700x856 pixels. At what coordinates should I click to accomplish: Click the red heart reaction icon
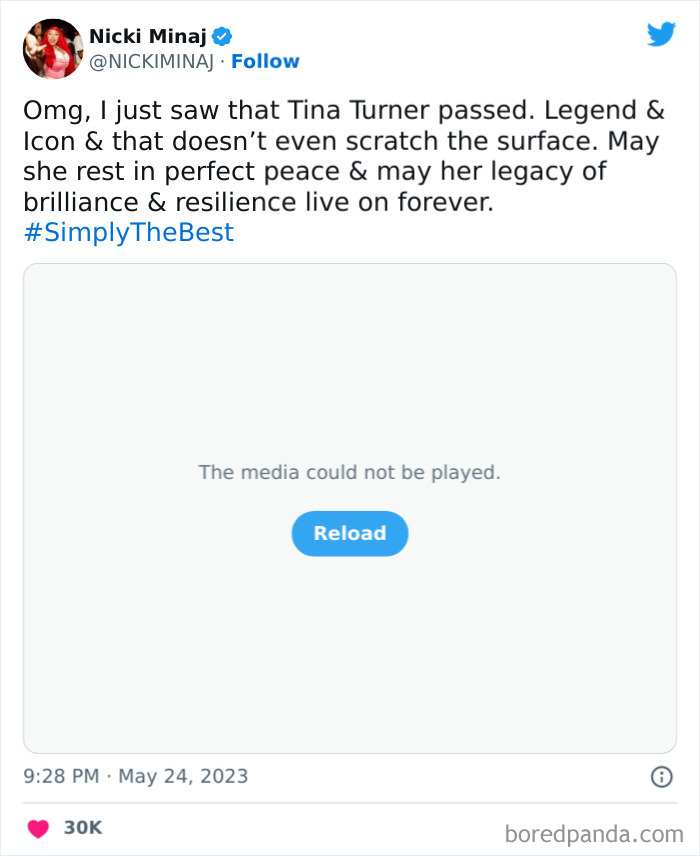(36, 828)
